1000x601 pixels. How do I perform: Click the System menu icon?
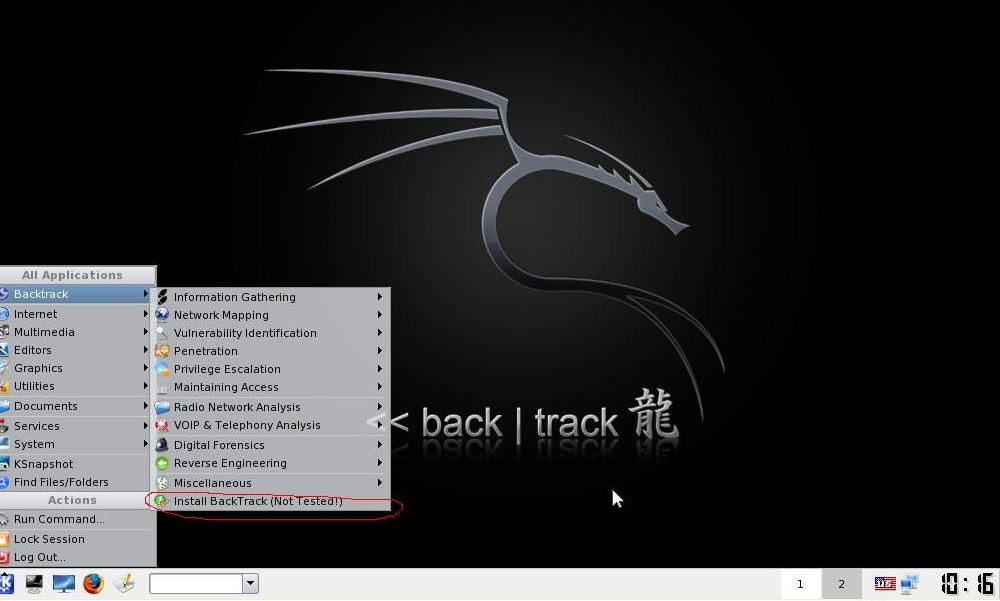pyautogui.click(x=4, y=444)
